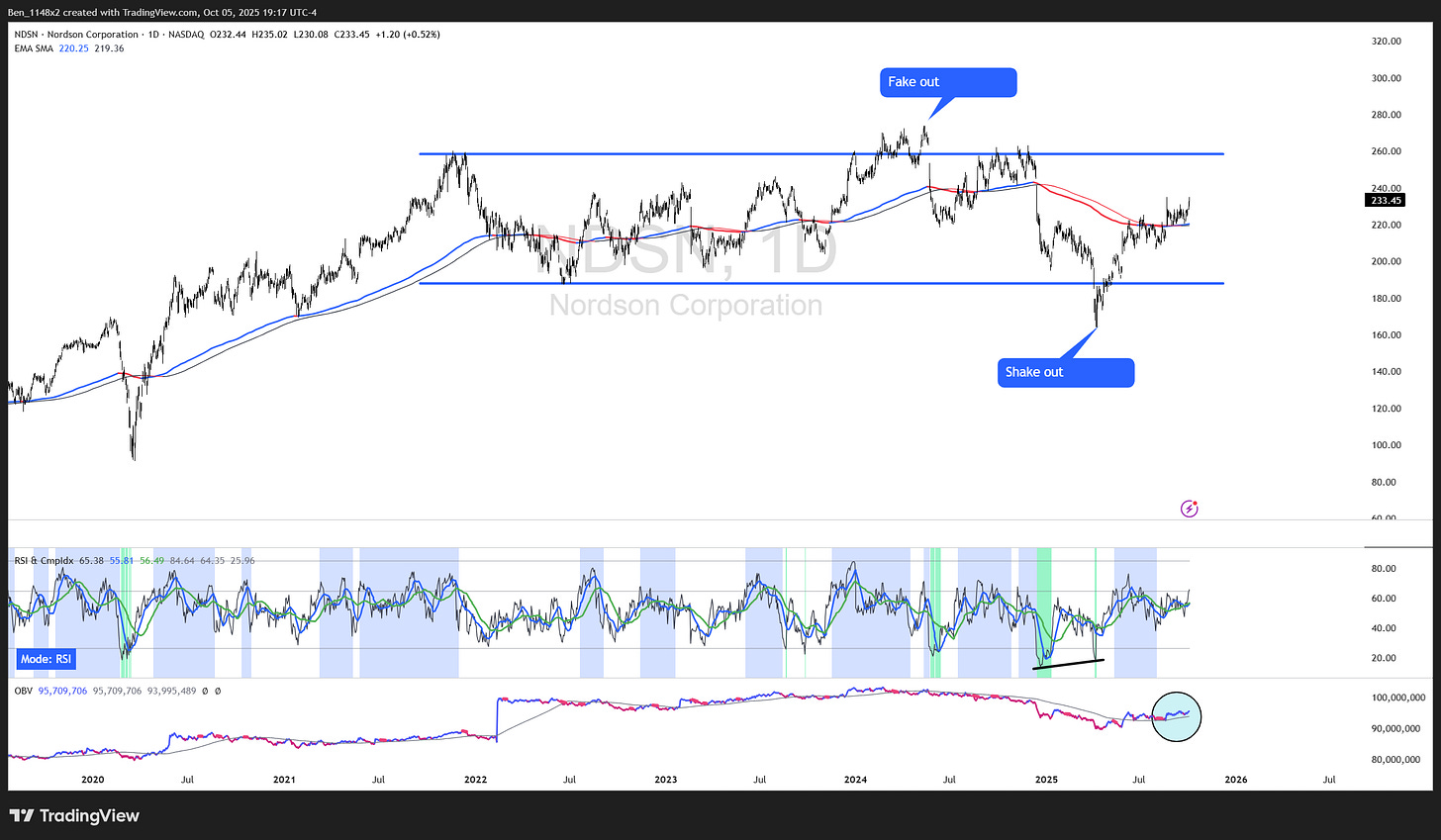
Task: Click the SMA value 219.36
Action: click(x=109, y=48)
